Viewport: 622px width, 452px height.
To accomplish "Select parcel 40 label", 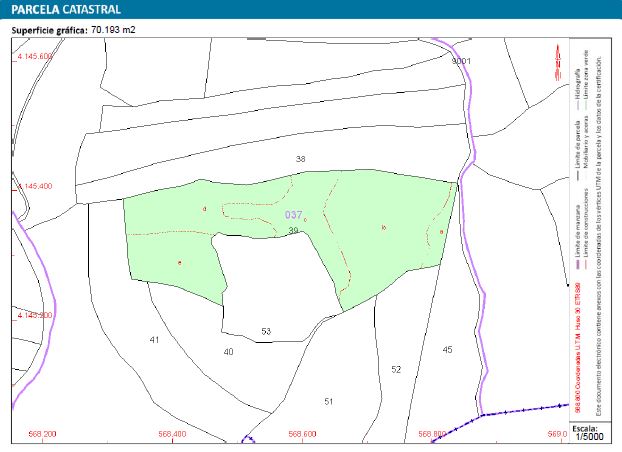I will (228, 352).
